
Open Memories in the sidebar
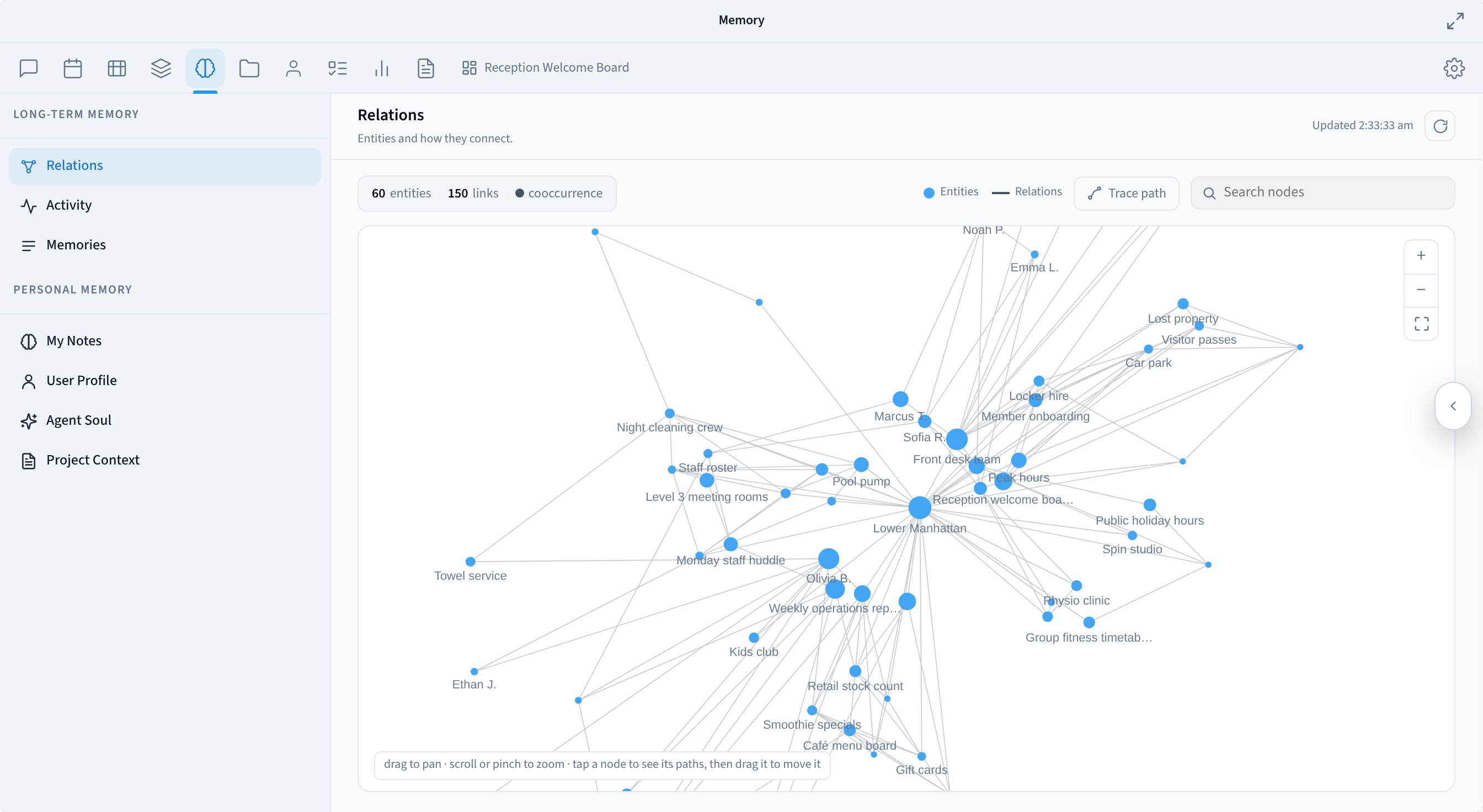164,245
